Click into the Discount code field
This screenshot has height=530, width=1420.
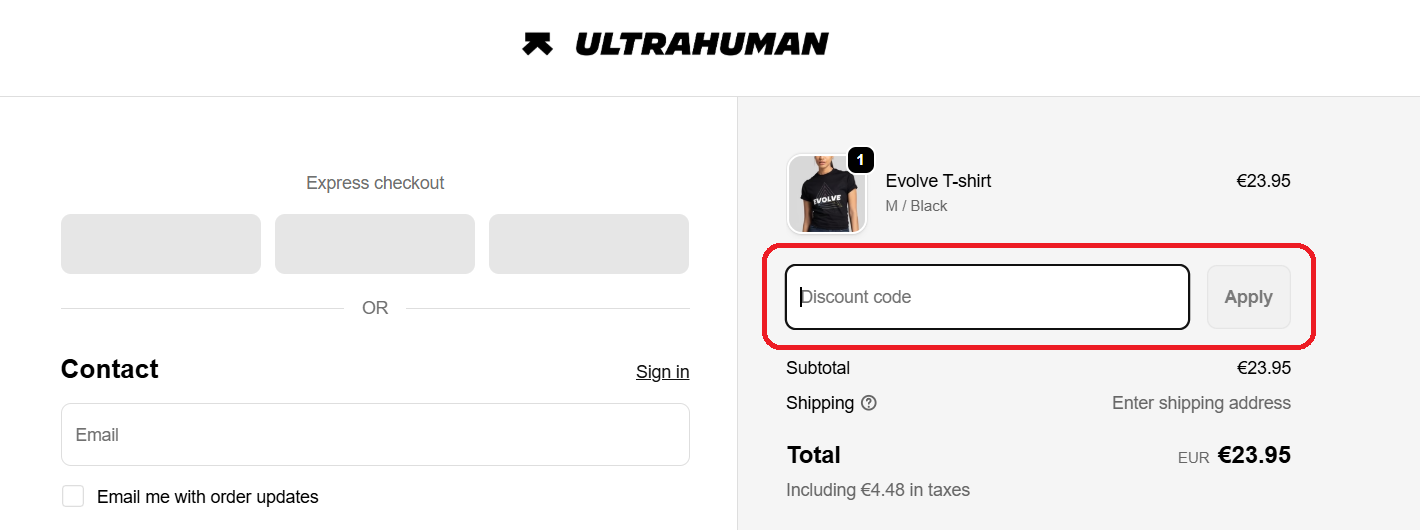click(x=987, y=297)
